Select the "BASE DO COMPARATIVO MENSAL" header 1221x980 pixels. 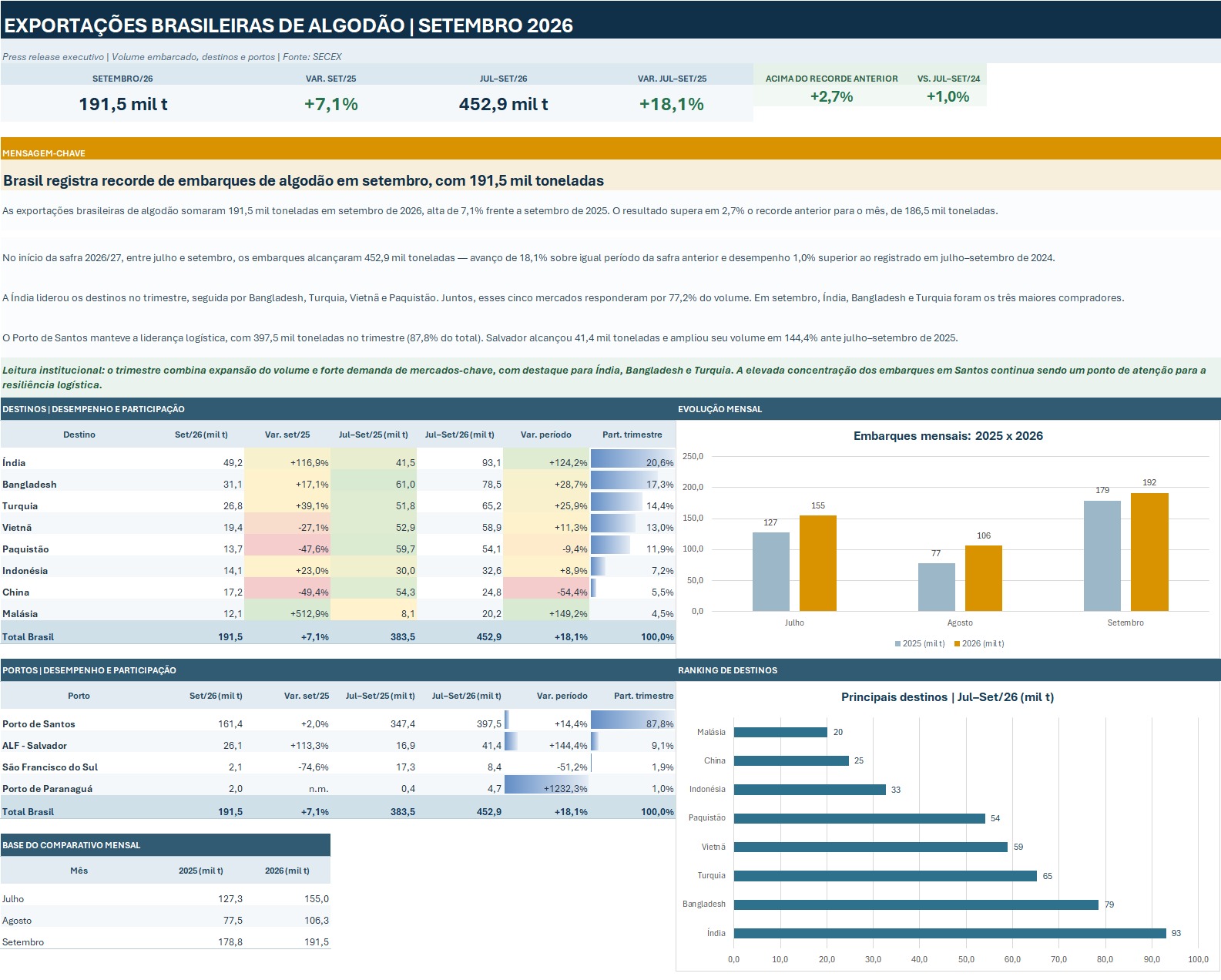point(72,845)
